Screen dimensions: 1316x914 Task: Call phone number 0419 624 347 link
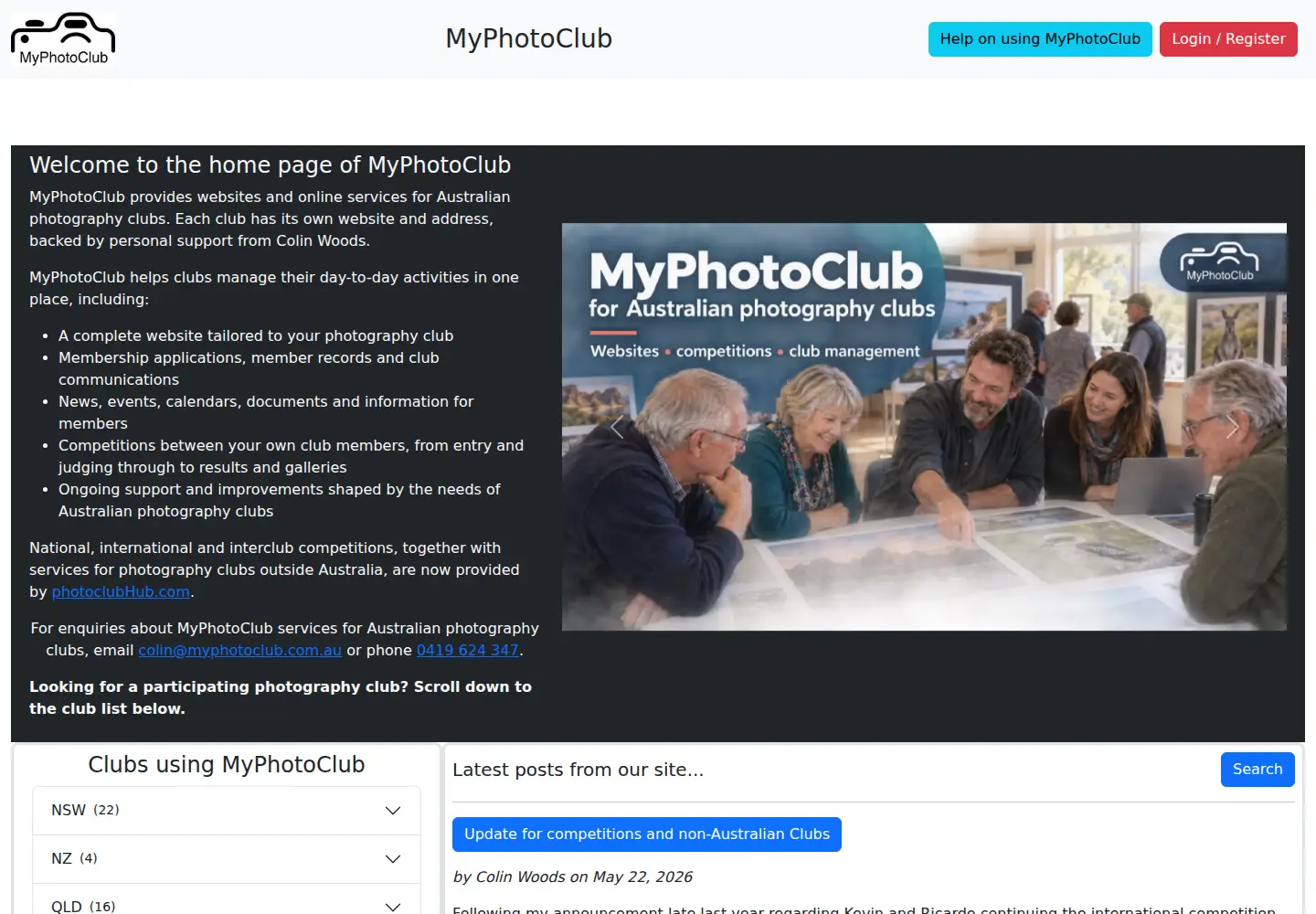(x=468, y=650)
